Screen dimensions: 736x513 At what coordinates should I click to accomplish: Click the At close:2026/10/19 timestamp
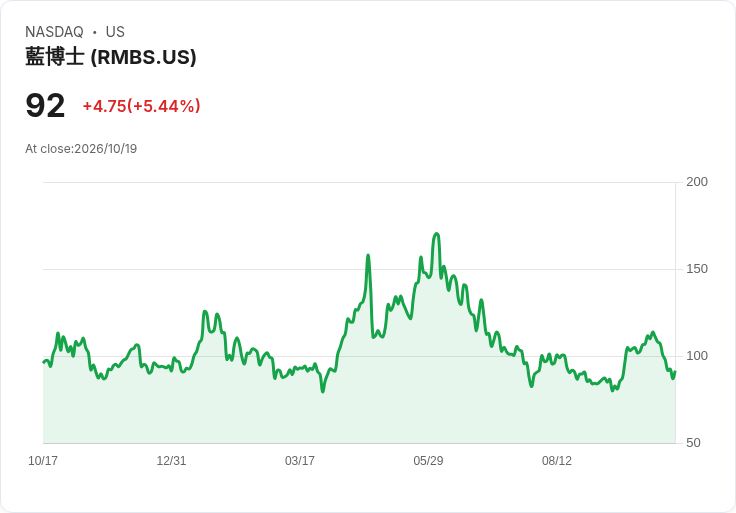click(x=81, y=149)
